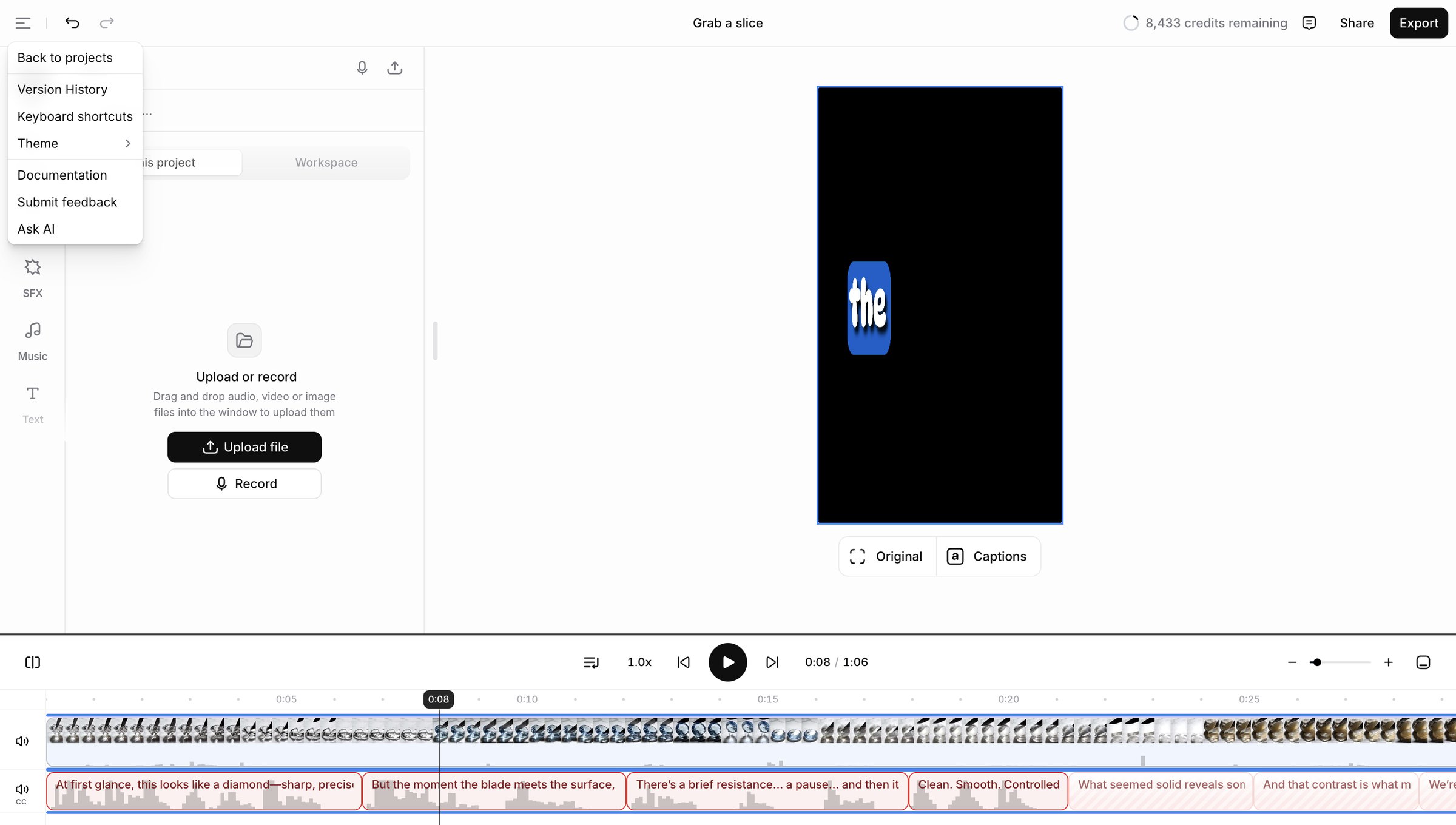Select the 'What seemed solid reveals' clip

point(1161,791)
